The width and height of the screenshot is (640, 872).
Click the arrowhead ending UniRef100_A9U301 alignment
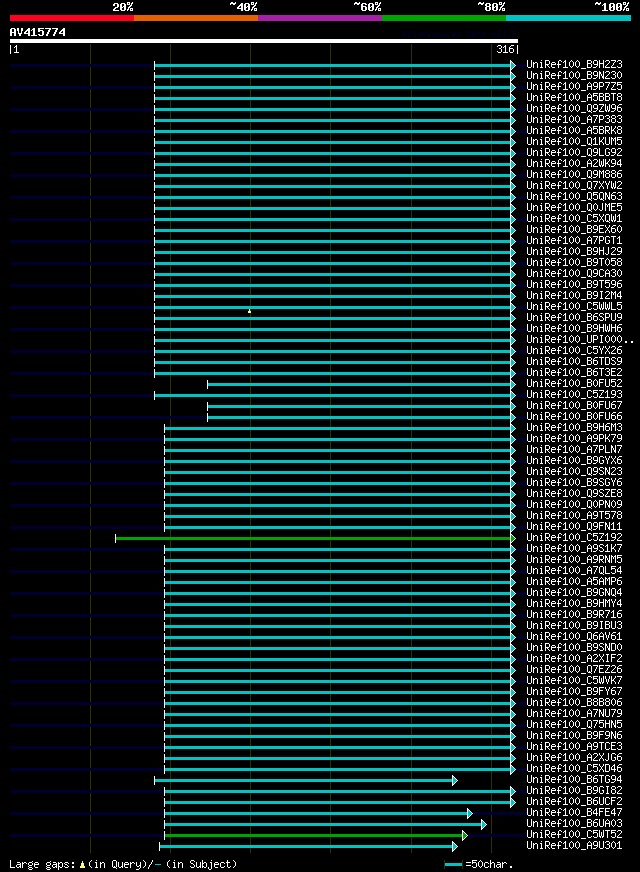coord(455,846)
